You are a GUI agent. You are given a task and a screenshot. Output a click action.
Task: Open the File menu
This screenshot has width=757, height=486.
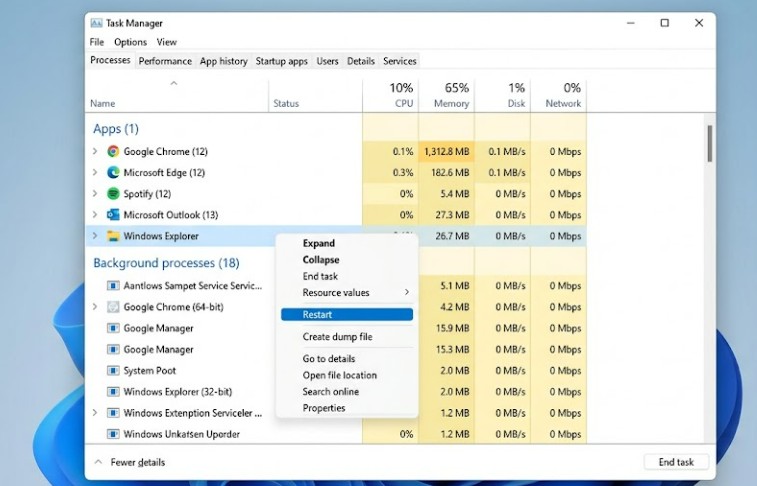pos(97,42)
